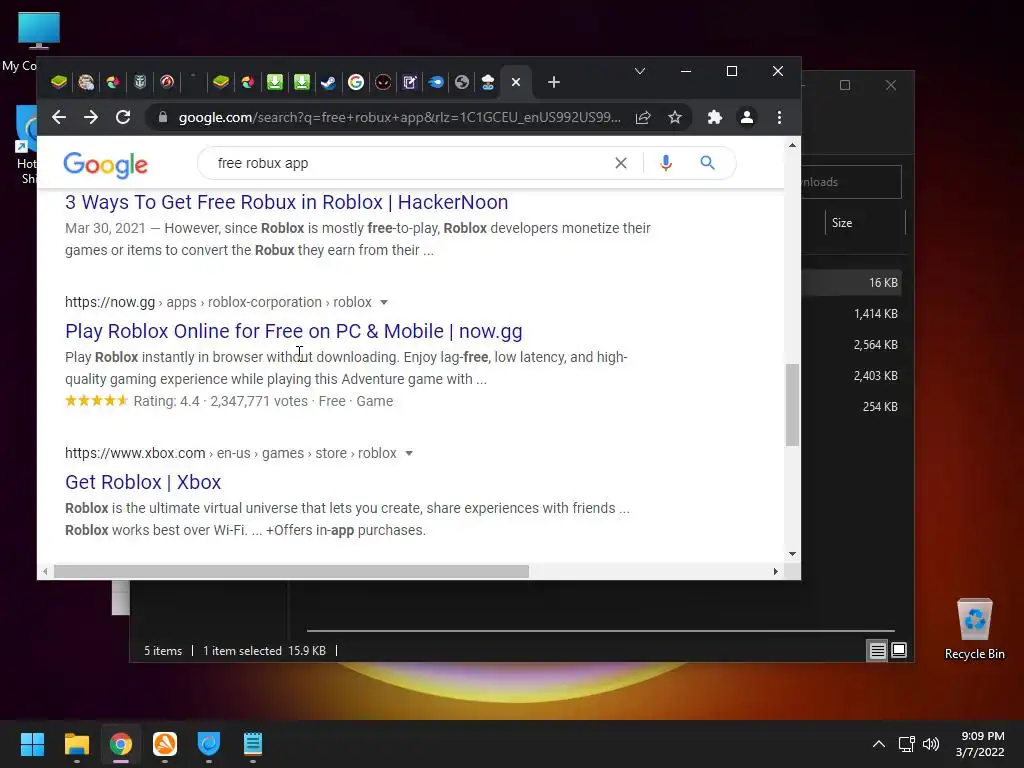Open Chrome's three-dot menu

click(779, 118)
